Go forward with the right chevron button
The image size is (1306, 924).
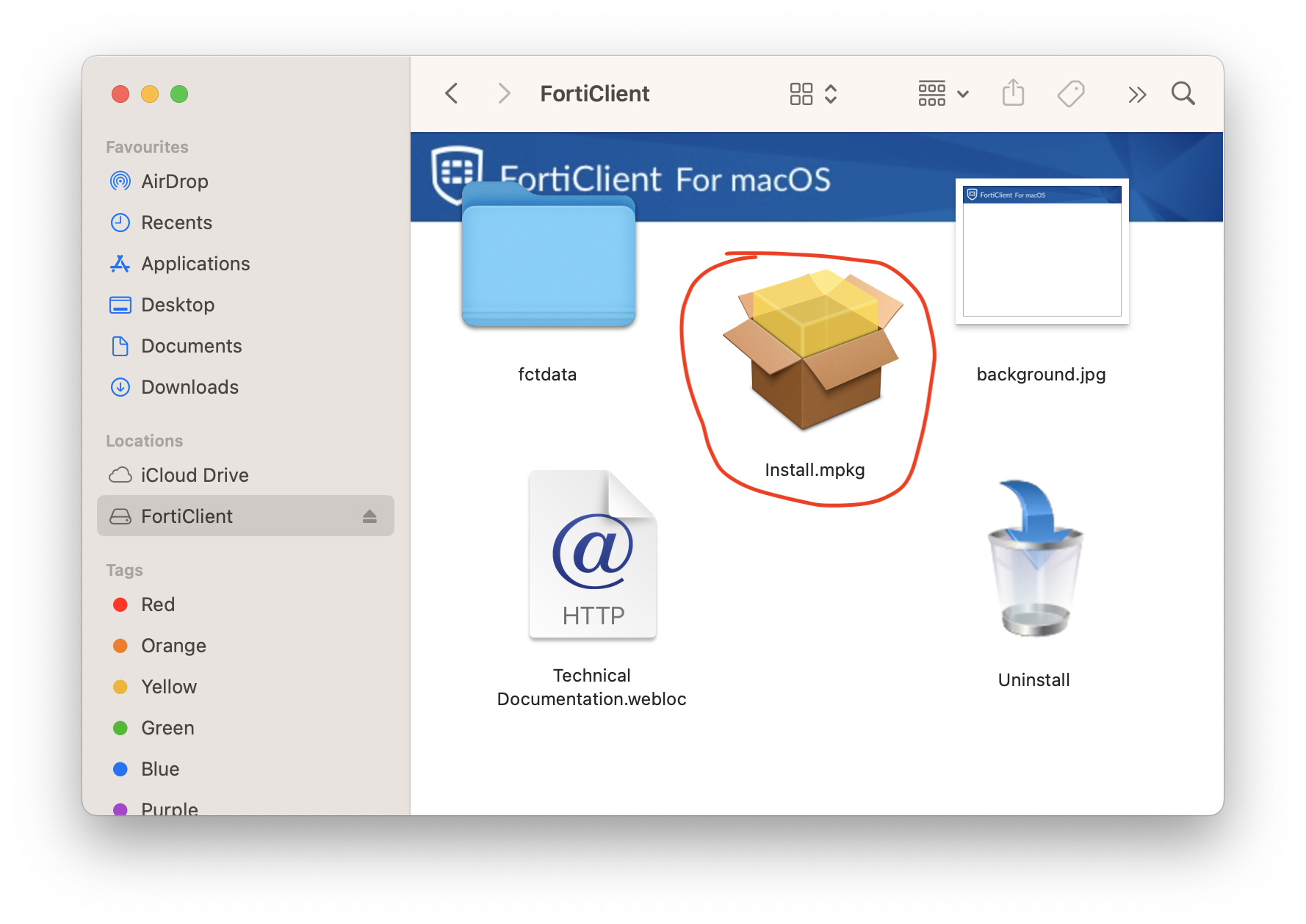pos(503,93)
